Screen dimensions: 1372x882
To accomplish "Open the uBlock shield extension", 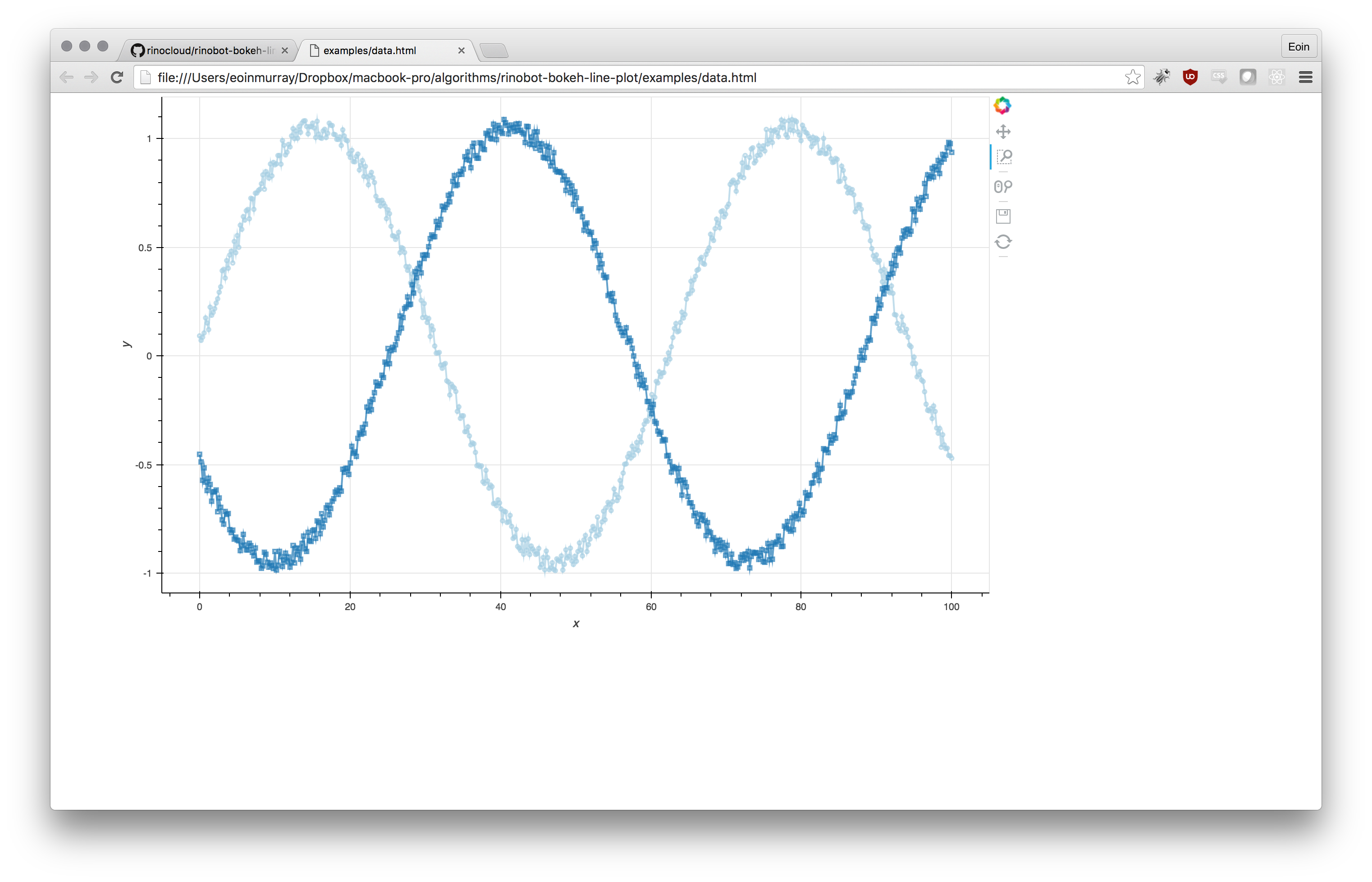I will pyautogui.click(x=1190, y=77).
